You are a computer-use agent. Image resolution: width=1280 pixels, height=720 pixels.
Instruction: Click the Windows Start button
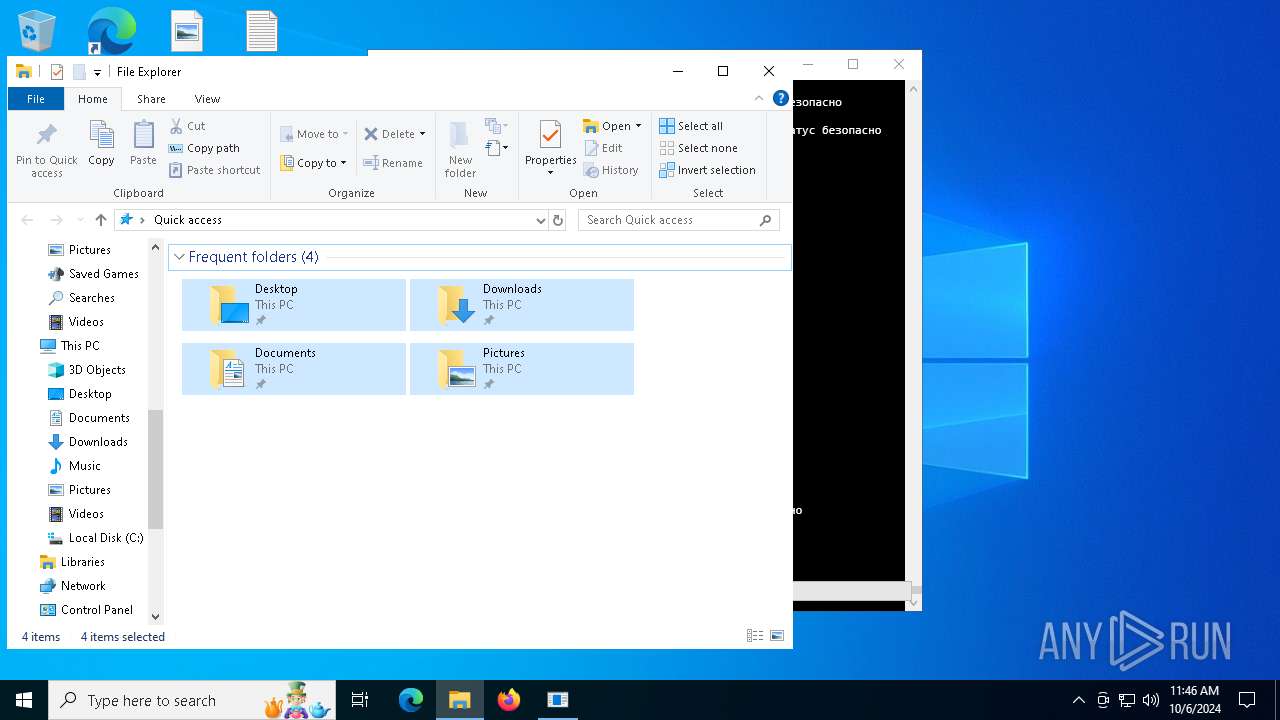click(x=24, y=700)
